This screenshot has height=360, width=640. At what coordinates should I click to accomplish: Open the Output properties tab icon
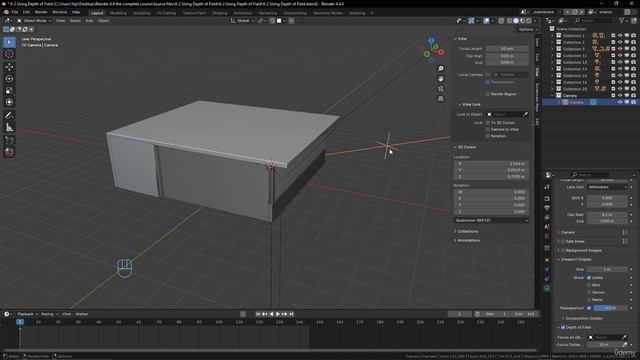pos(547,208)
